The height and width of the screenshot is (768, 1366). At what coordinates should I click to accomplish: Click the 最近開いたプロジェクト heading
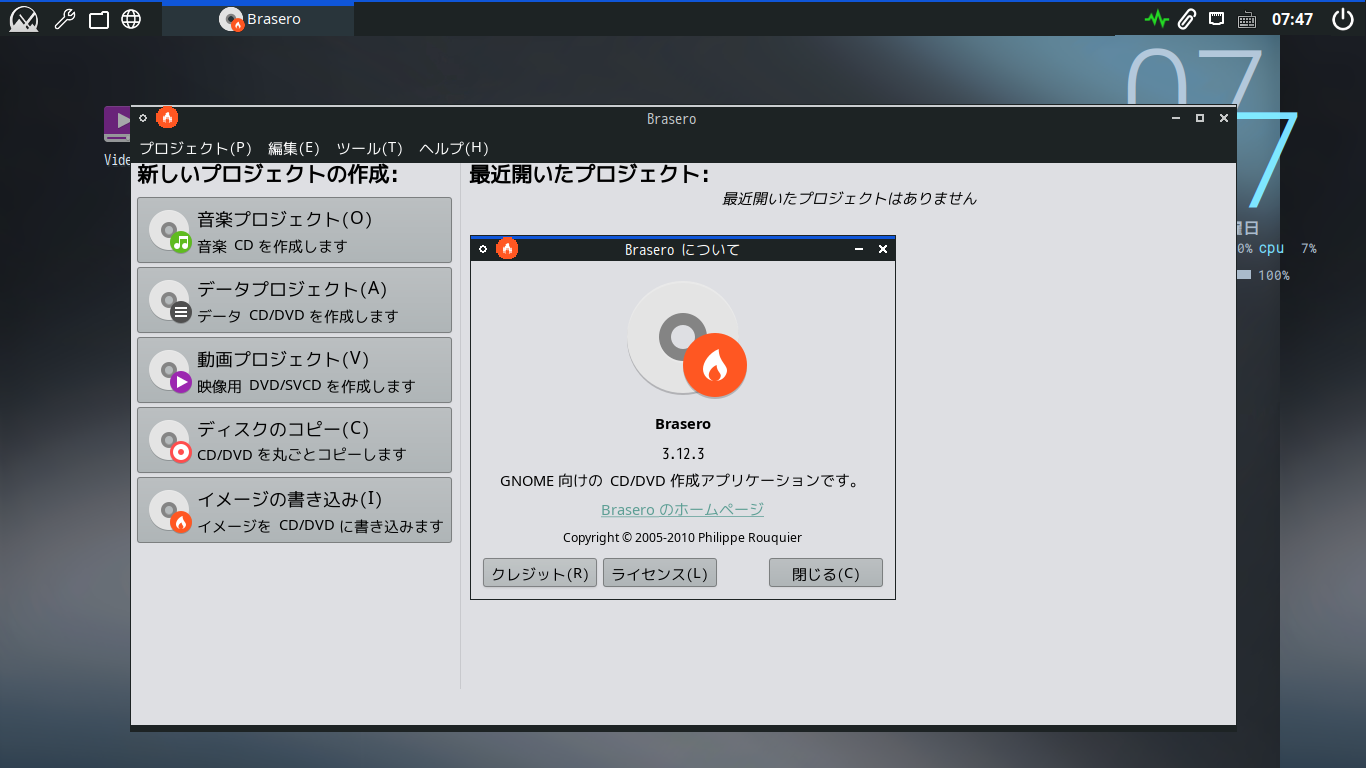(589, 174)
